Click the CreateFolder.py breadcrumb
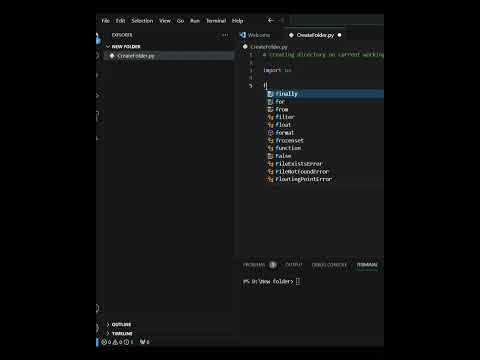The image size is (480, 360). tap(269, 47)
